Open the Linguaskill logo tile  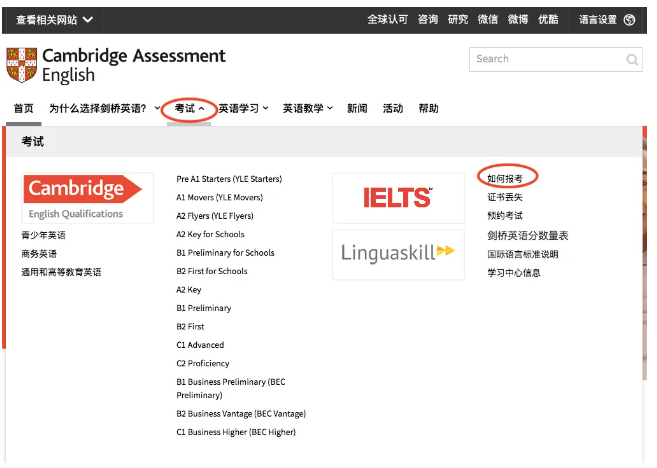pos(398,254)
